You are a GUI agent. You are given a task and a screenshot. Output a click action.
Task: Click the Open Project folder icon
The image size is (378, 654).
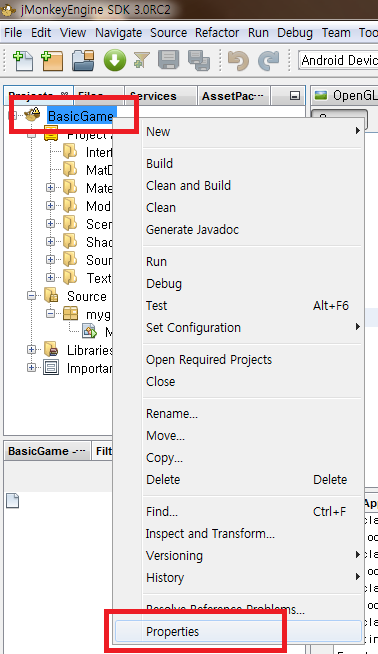[x=83, y=61]
